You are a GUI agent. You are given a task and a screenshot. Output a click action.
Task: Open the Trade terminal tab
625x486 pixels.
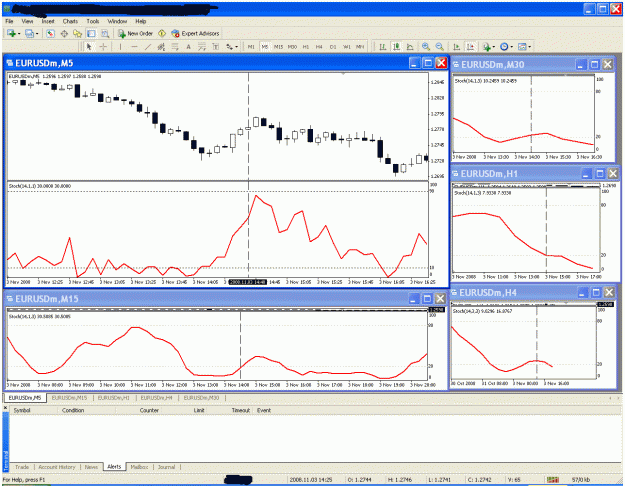(x=22, y=467)
